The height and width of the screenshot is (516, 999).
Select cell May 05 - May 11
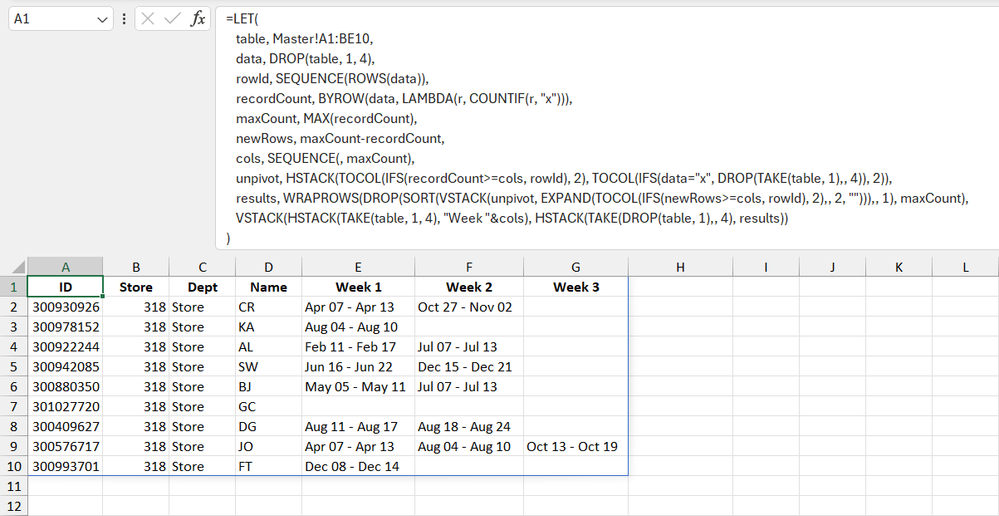coord(358,387)
